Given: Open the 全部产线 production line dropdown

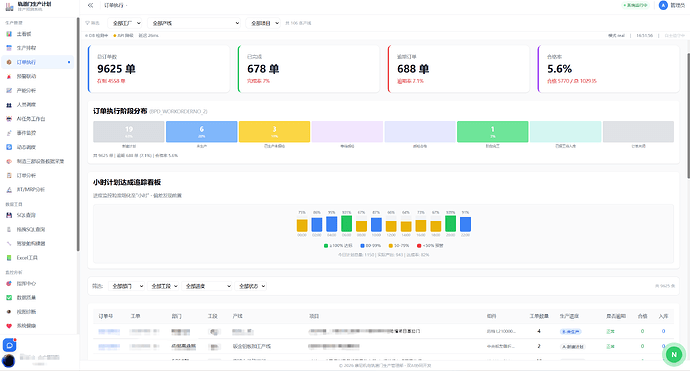Looking at the screenshot, I should tap(194, 23).
